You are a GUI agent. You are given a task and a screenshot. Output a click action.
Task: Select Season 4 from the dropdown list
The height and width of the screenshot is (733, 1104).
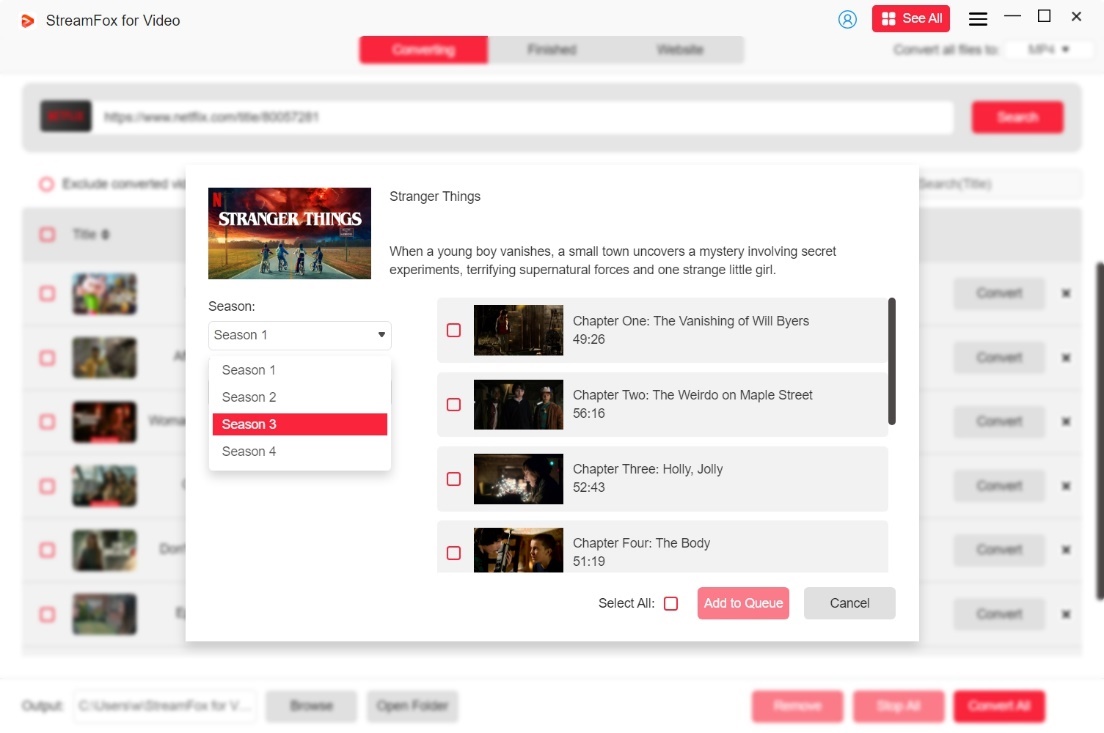click(x=300, y=451)
